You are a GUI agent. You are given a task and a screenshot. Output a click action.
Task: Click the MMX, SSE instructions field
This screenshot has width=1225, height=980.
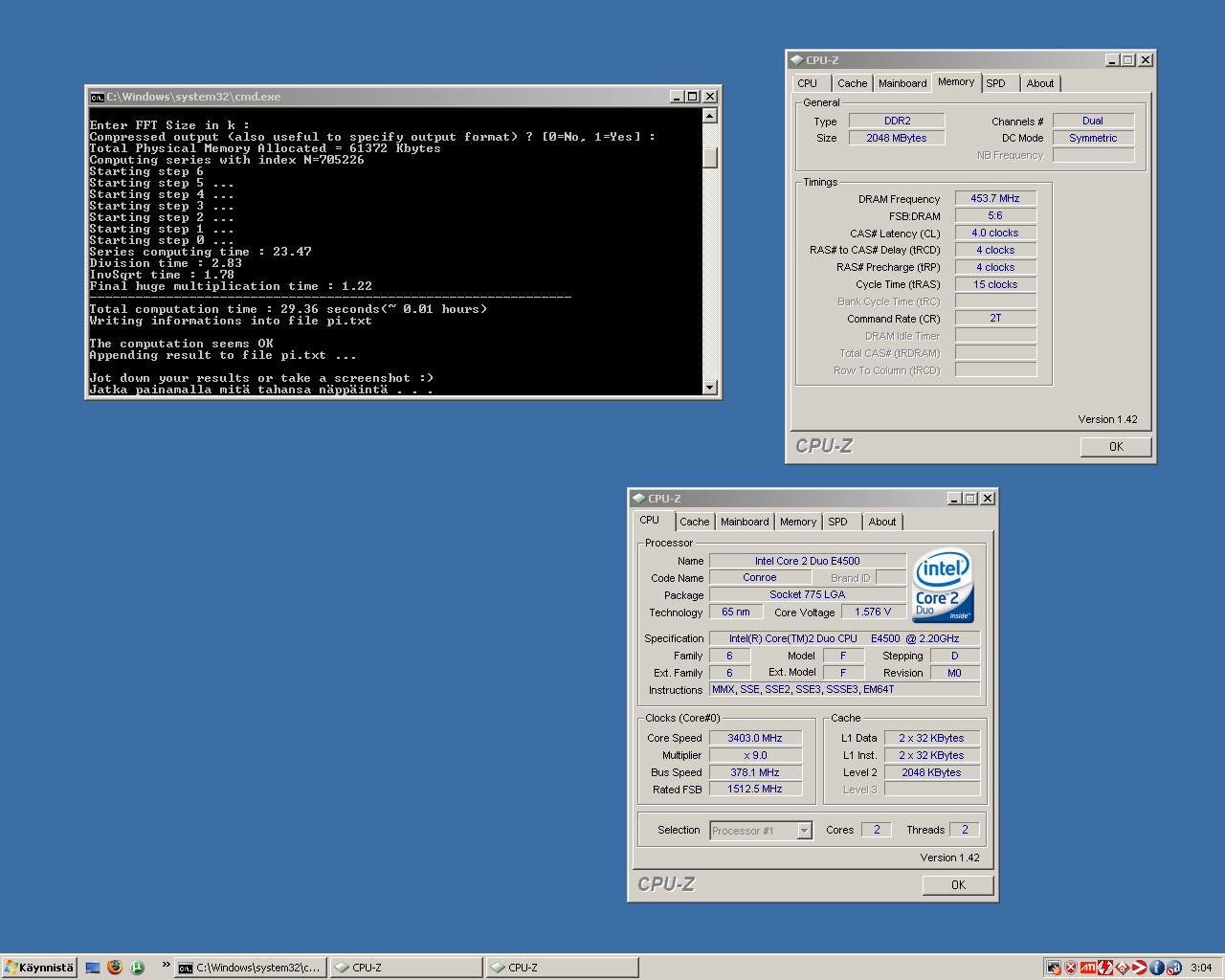[845, 689]
